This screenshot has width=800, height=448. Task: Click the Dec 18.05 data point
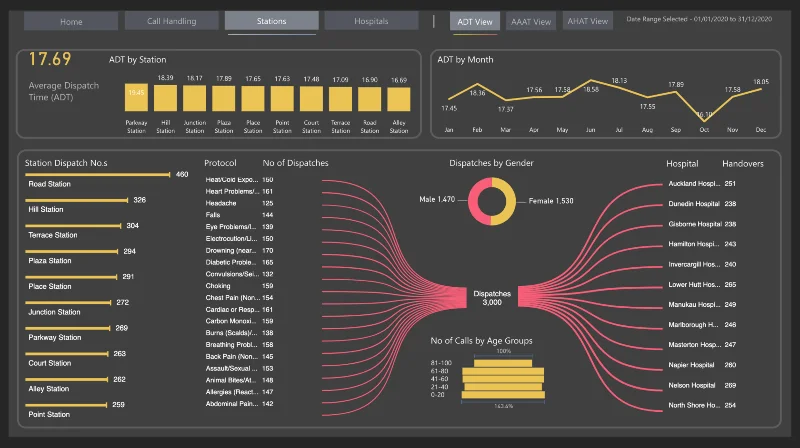[761, 89]
